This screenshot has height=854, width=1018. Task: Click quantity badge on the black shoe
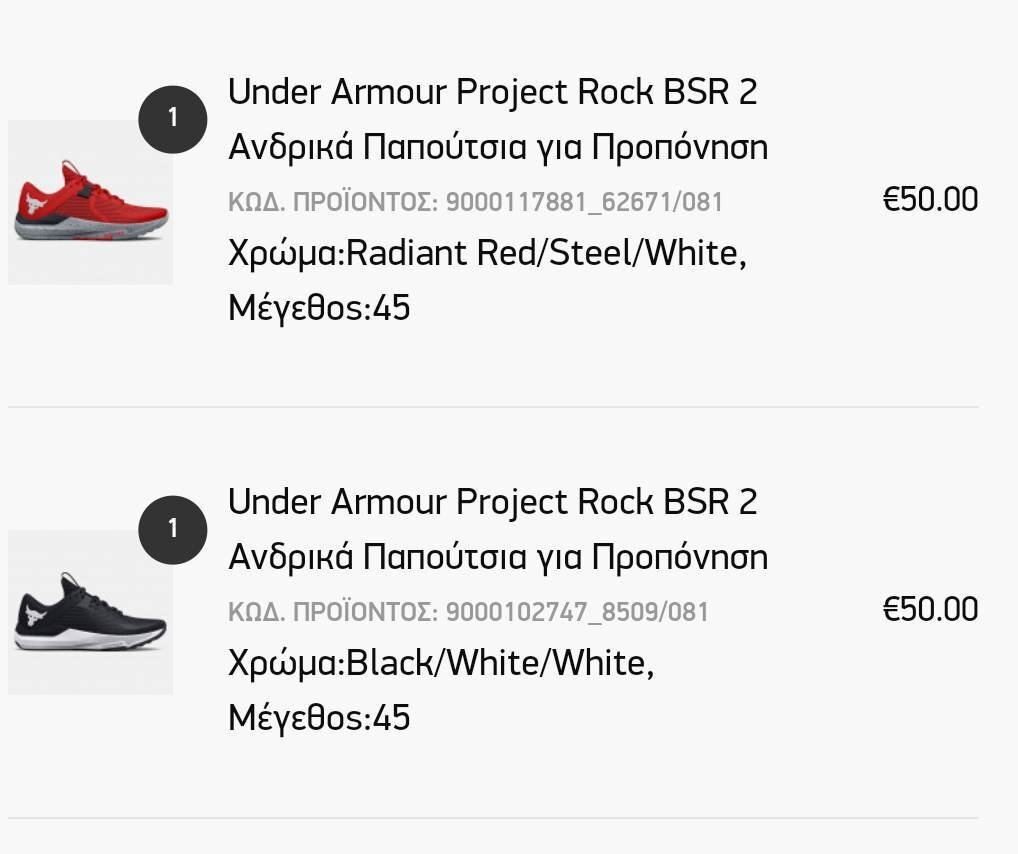click(x=173, y=529)
